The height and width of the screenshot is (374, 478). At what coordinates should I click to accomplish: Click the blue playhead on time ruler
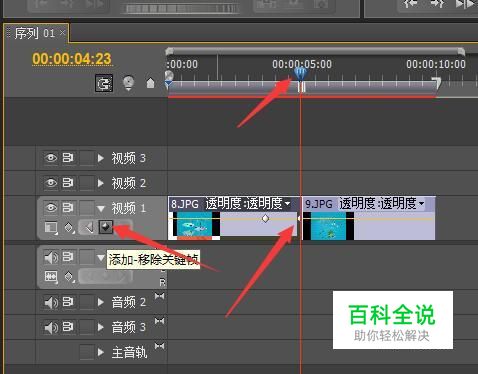300,73
